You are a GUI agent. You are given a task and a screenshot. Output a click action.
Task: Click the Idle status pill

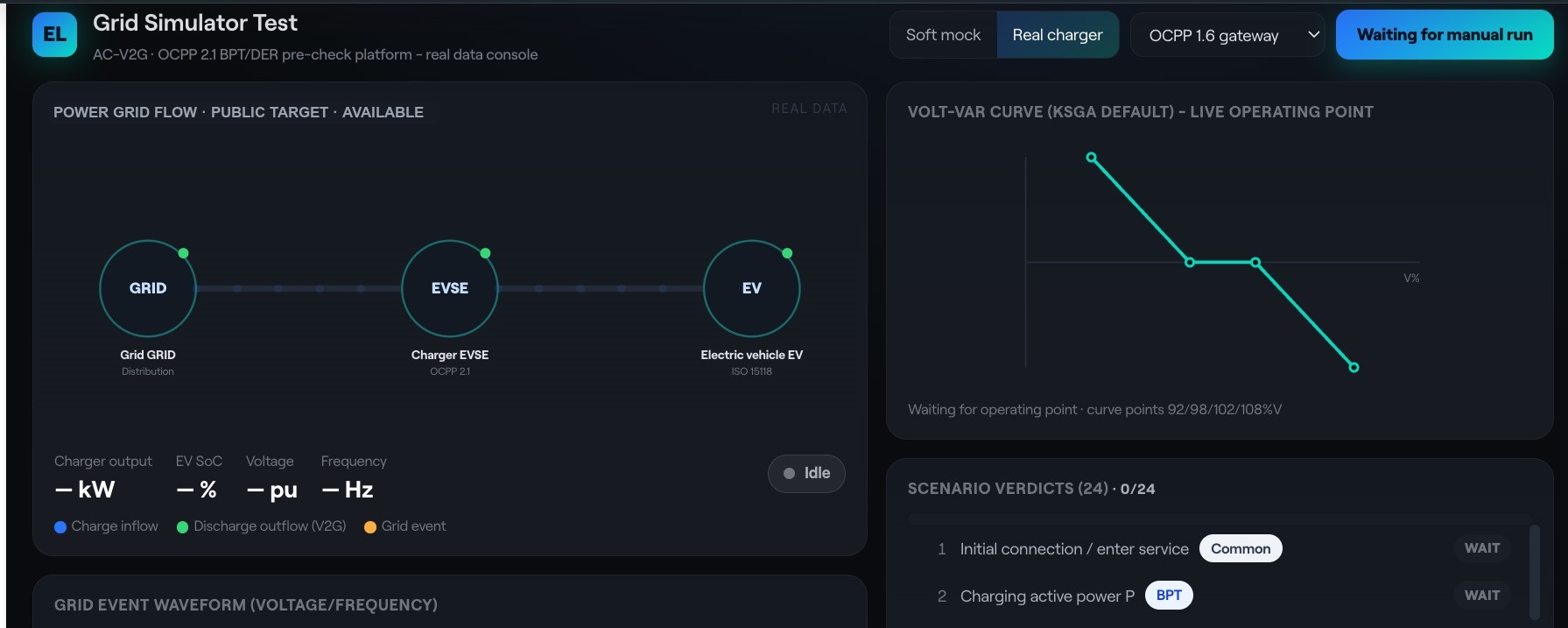[806, 473]
